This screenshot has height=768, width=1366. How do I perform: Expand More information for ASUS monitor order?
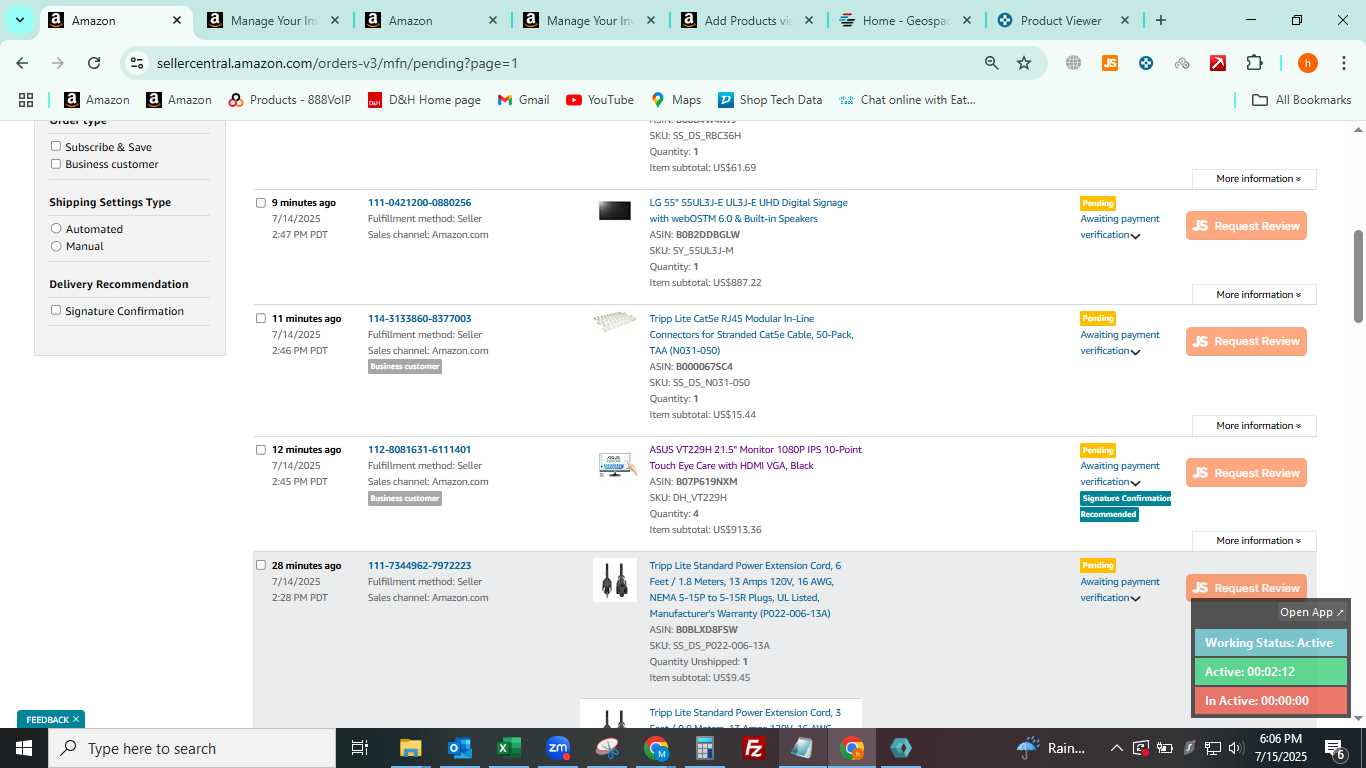pyautogui.click(x=1254, y=541)
